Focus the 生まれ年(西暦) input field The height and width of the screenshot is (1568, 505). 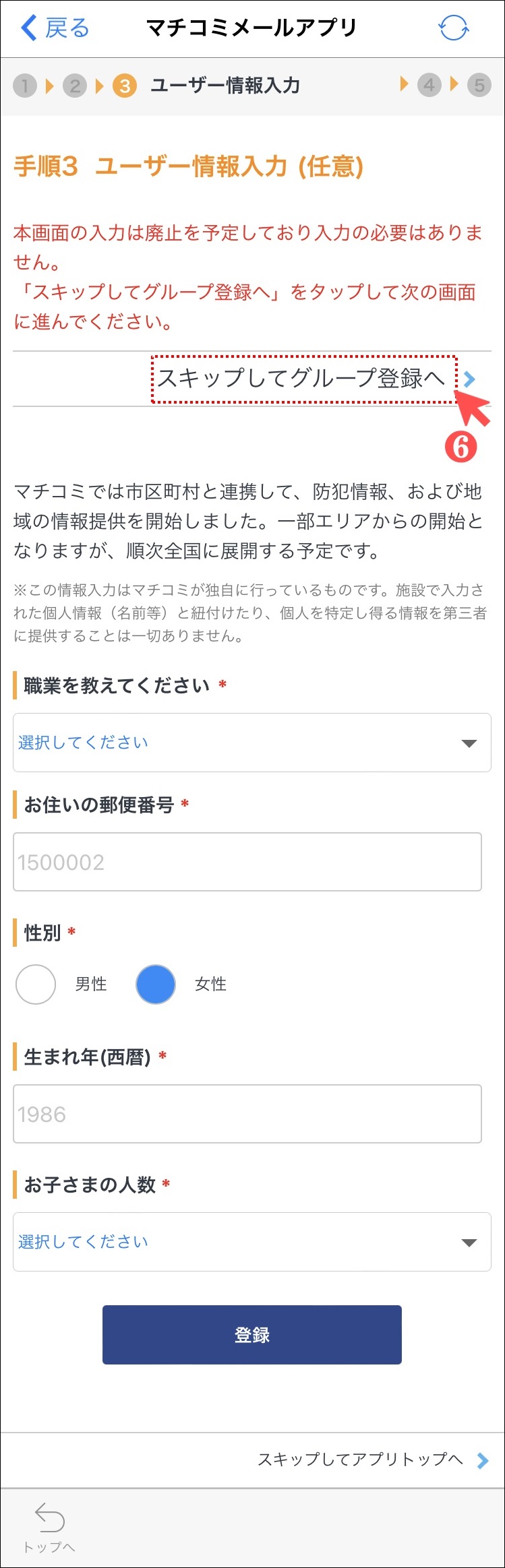point(247,1114)
